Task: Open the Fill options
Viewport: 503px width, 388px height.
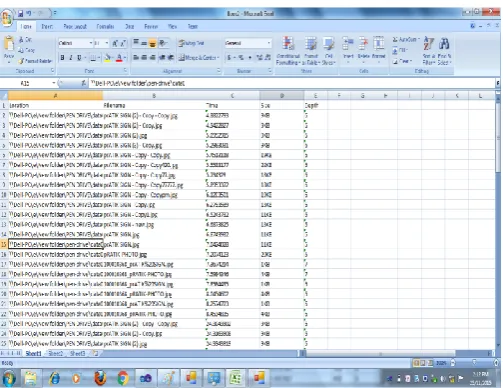Action: tap(399, 50)
